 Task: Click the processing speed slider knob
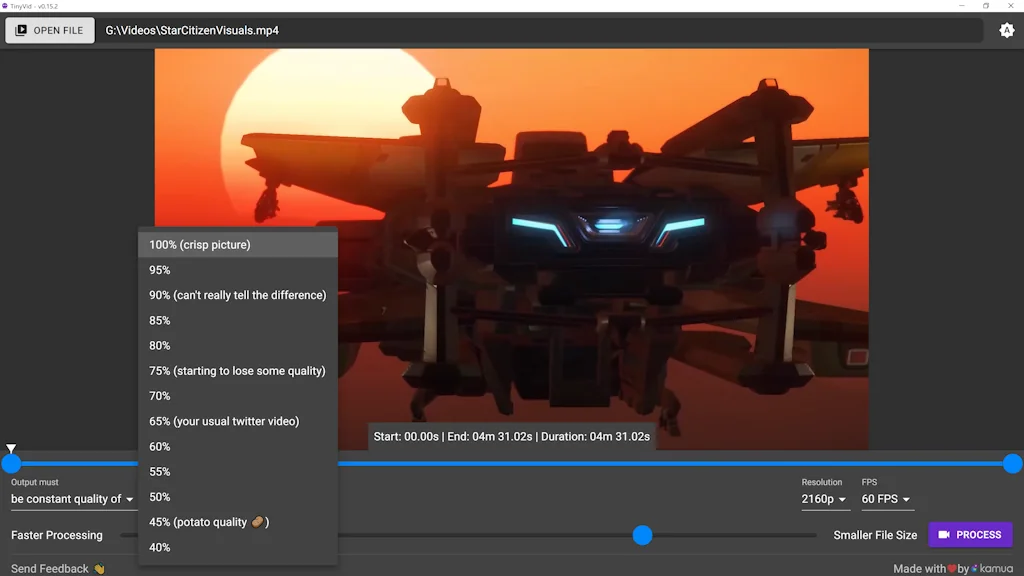[642, 536]
